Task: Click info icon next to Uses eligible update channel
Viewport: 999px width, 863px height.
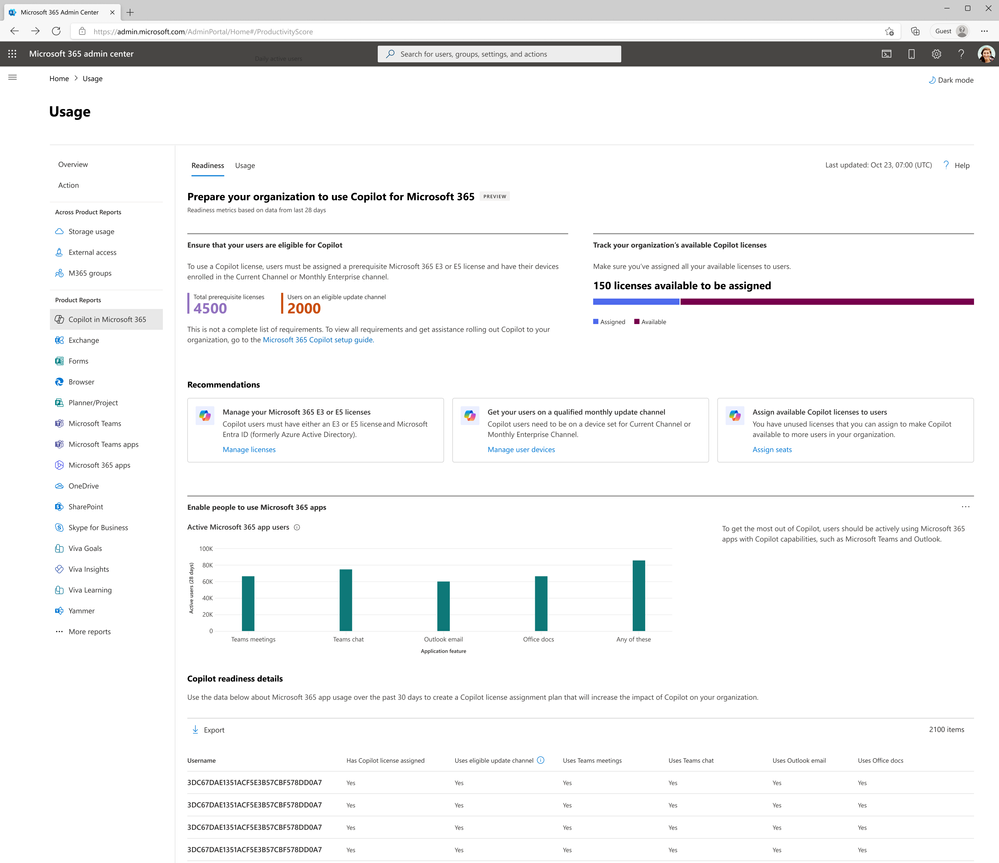Action: point(541,760)
